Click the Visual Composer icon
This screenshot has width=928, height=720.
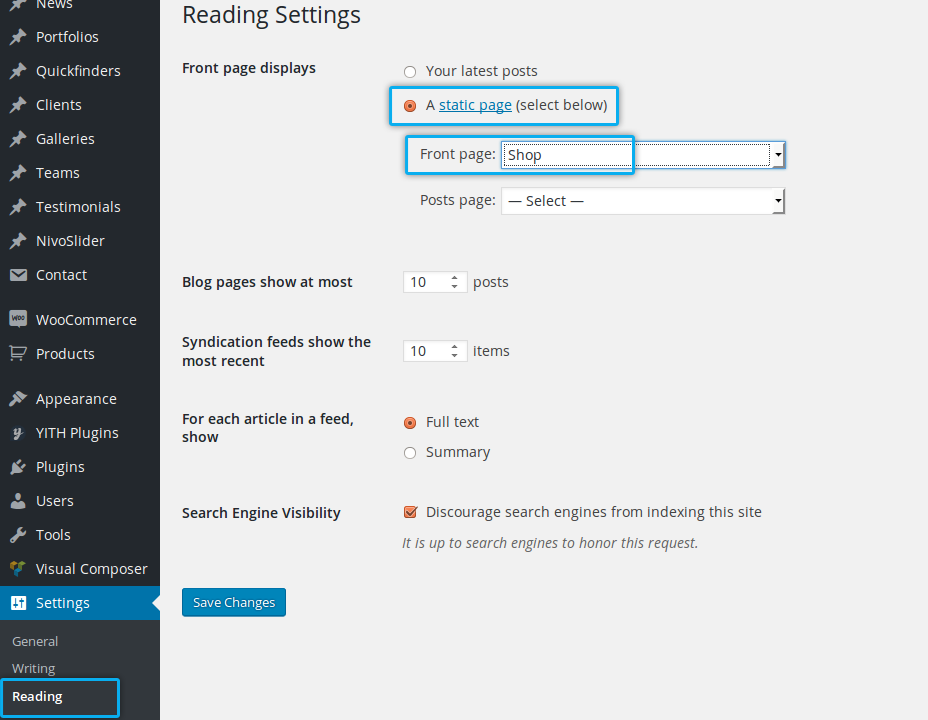(x=18, y=568)
